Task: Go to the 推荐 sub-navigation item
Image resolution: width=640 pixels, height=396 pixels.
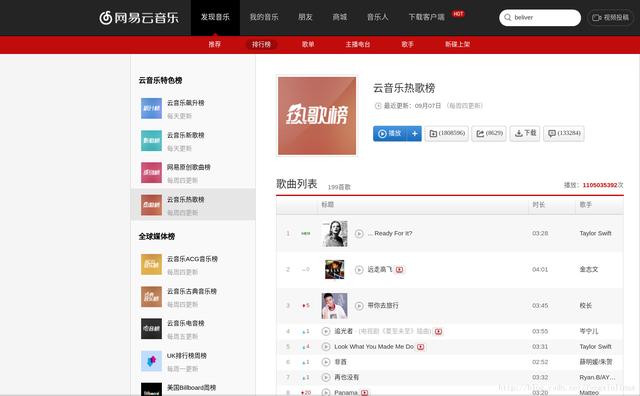Action: 215,44
